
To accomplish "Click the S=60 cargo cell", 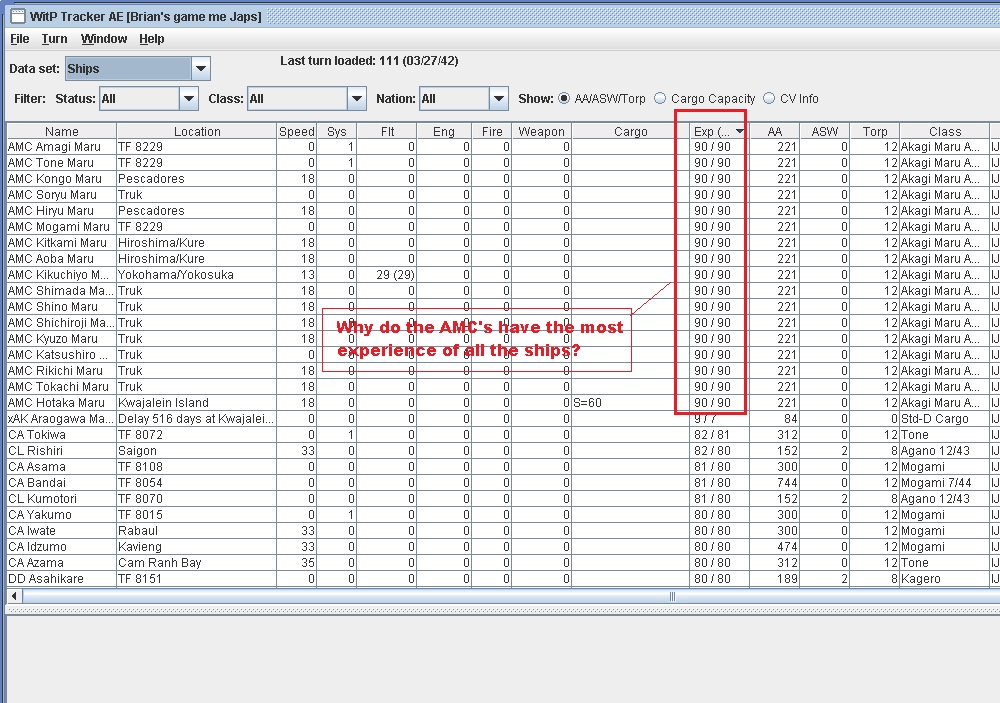I will pos(631,403).
